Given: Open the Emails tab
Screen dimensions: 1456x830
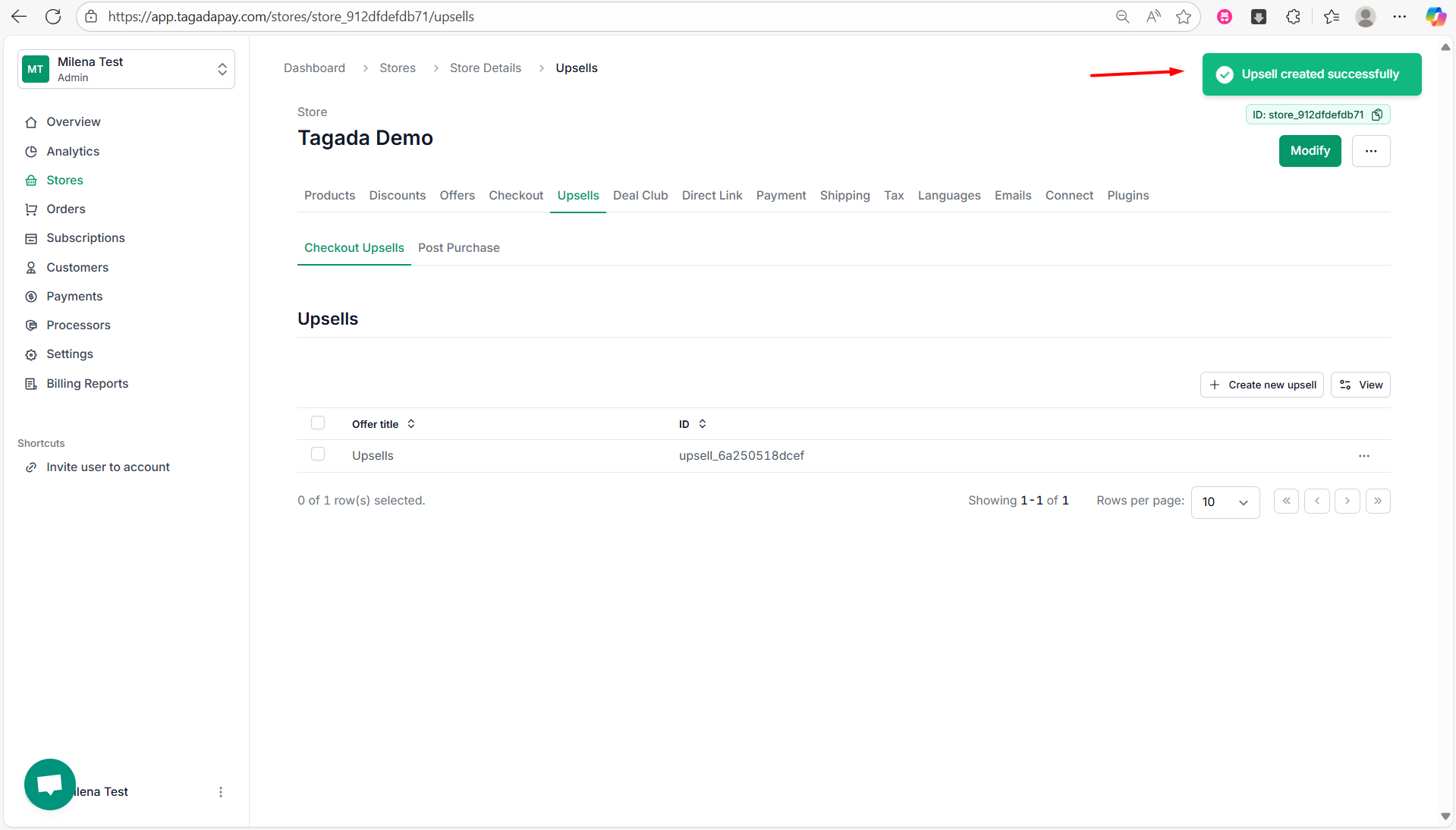Looking at the screenshot, I should 1013,195.
